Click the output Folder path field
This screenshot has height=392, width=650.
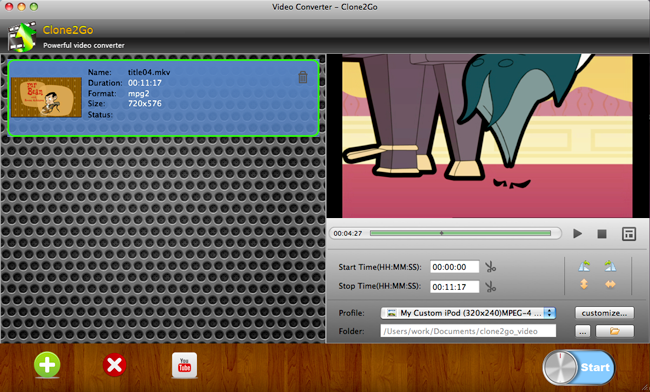pyautogui.click(x=468, y=331)
